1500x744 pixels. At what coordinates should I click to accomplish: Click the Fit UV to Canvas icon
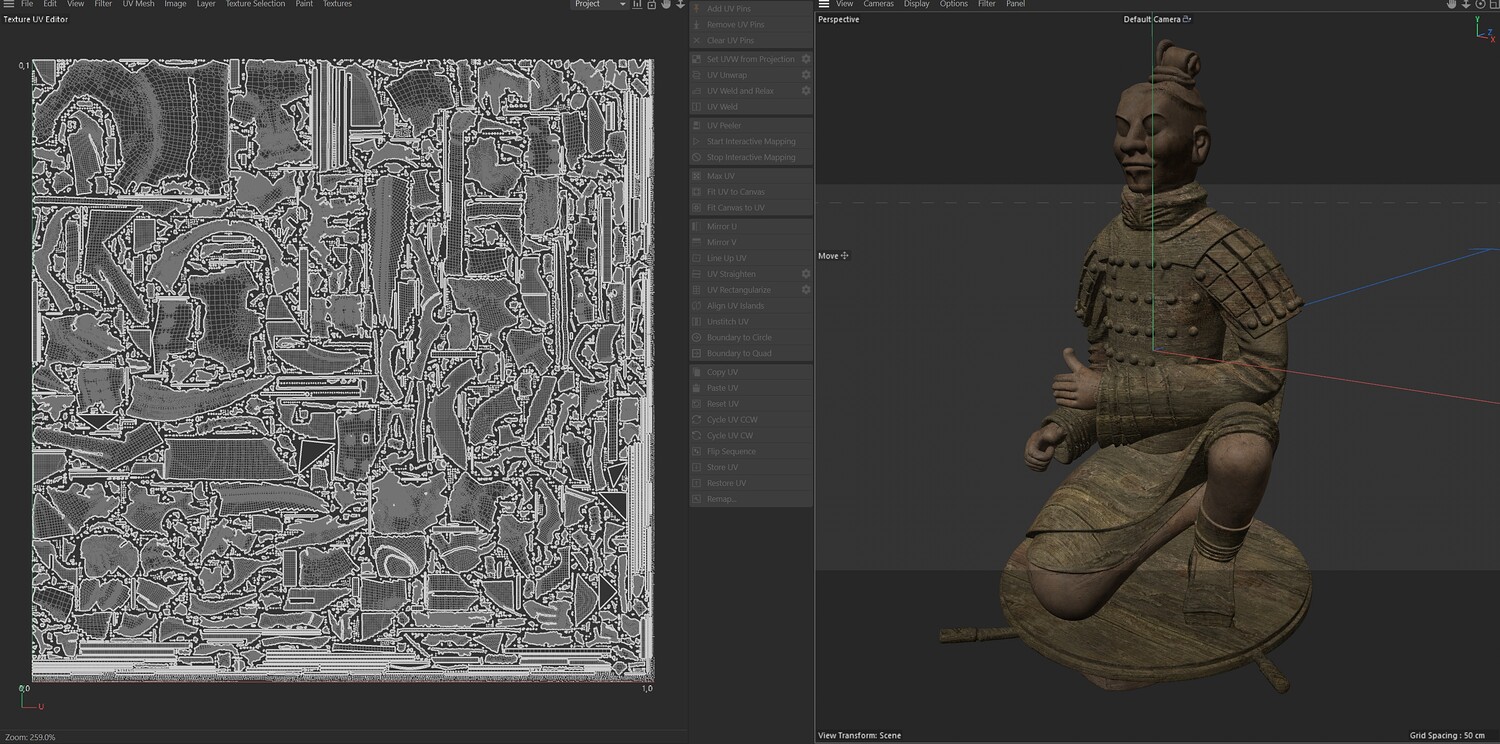697,192
